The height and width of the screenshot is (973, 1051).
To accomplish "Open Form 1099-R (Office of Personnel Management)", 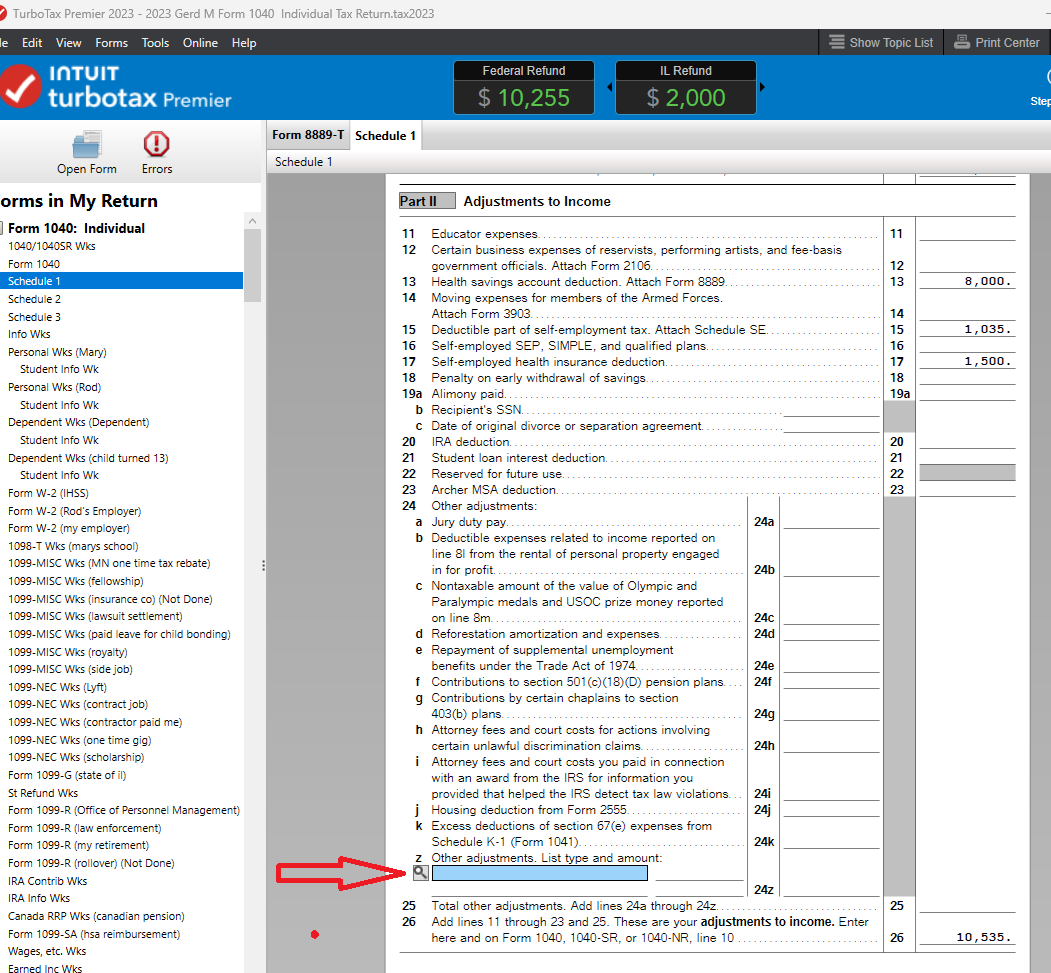I will [123, 810].
